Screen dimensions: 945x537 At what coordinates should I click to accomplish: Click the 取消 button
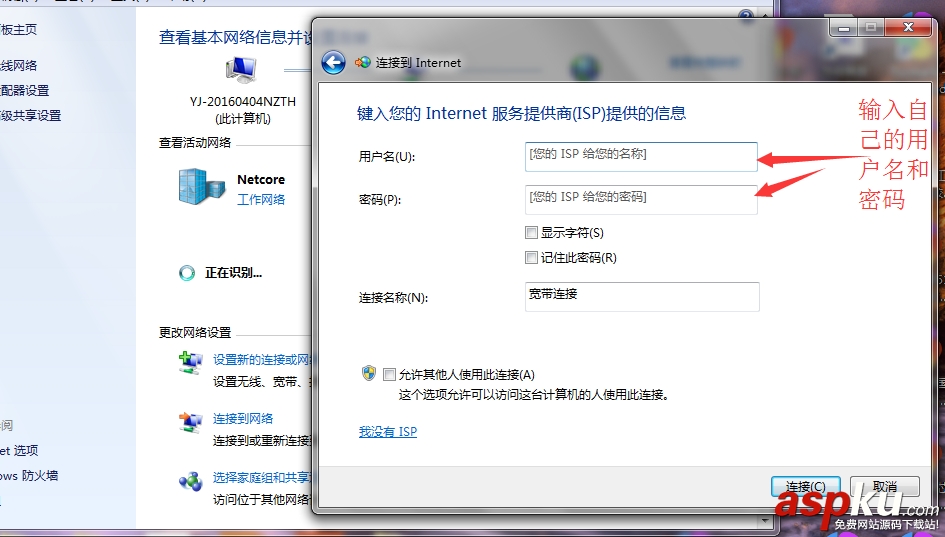click(x=885, y=486)
